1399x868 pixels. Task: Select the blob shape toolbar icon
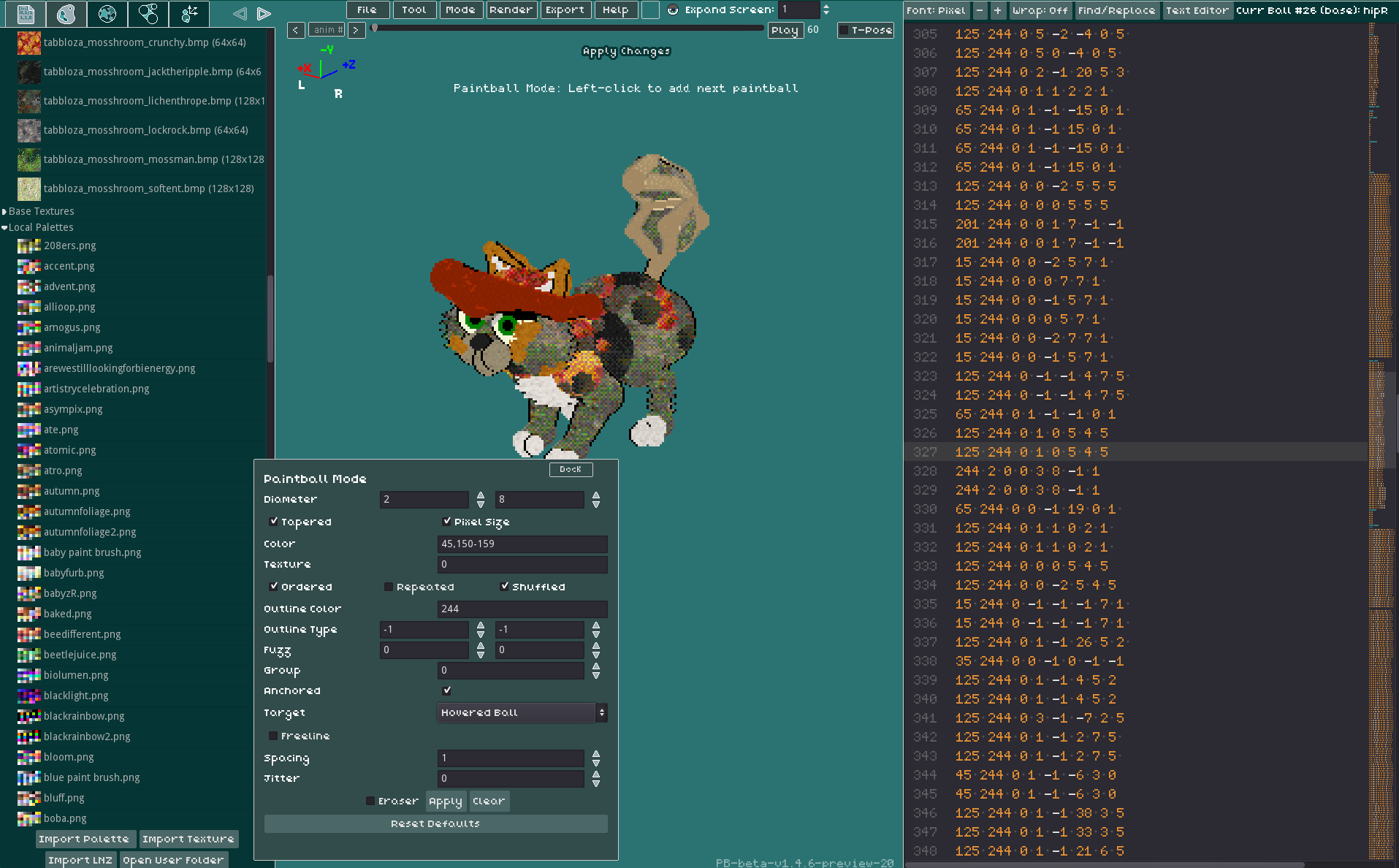point(66,13)
